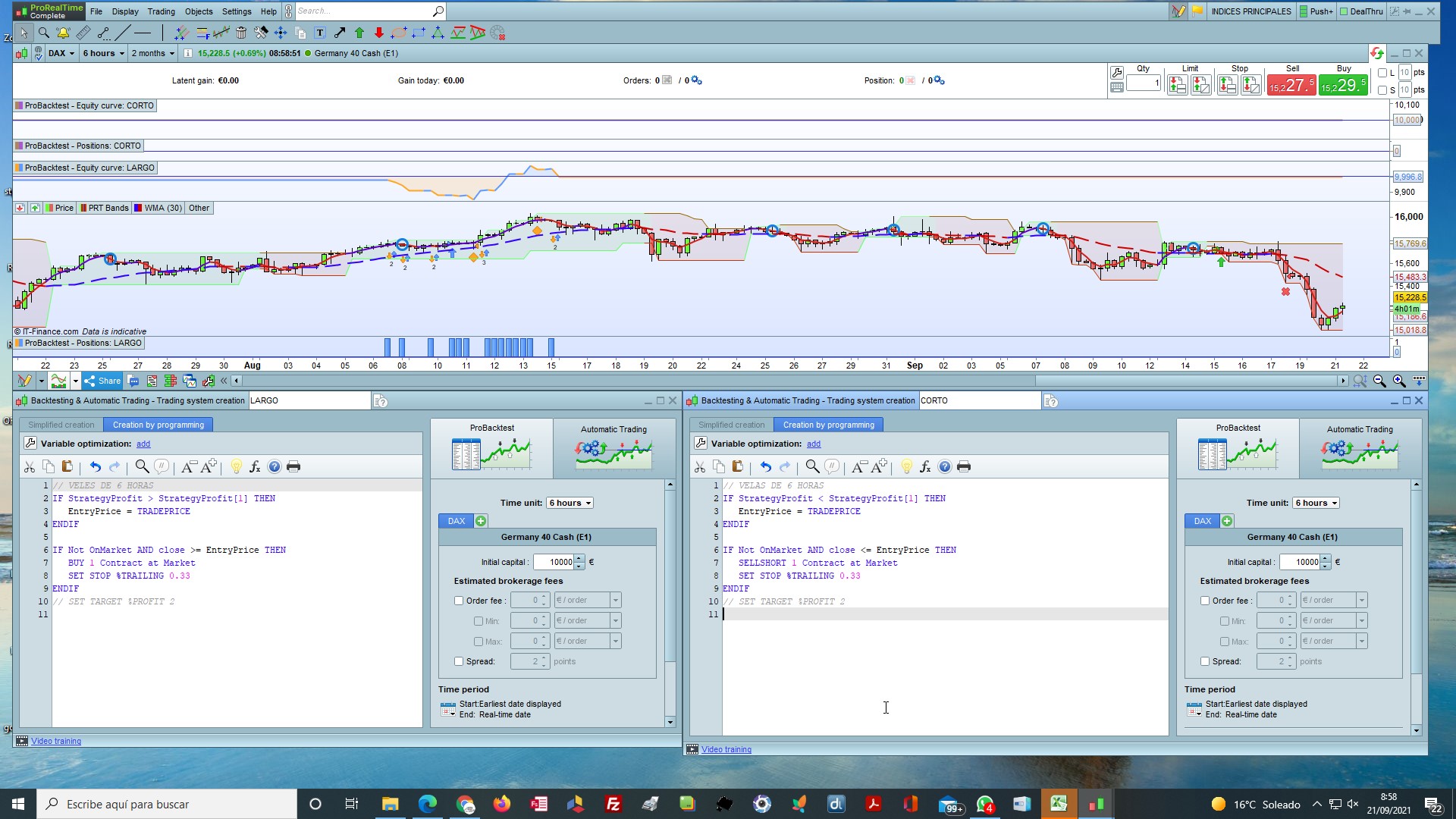
Task: Toggle the L pts checkbox
Action: click(x=1382, y=73)
